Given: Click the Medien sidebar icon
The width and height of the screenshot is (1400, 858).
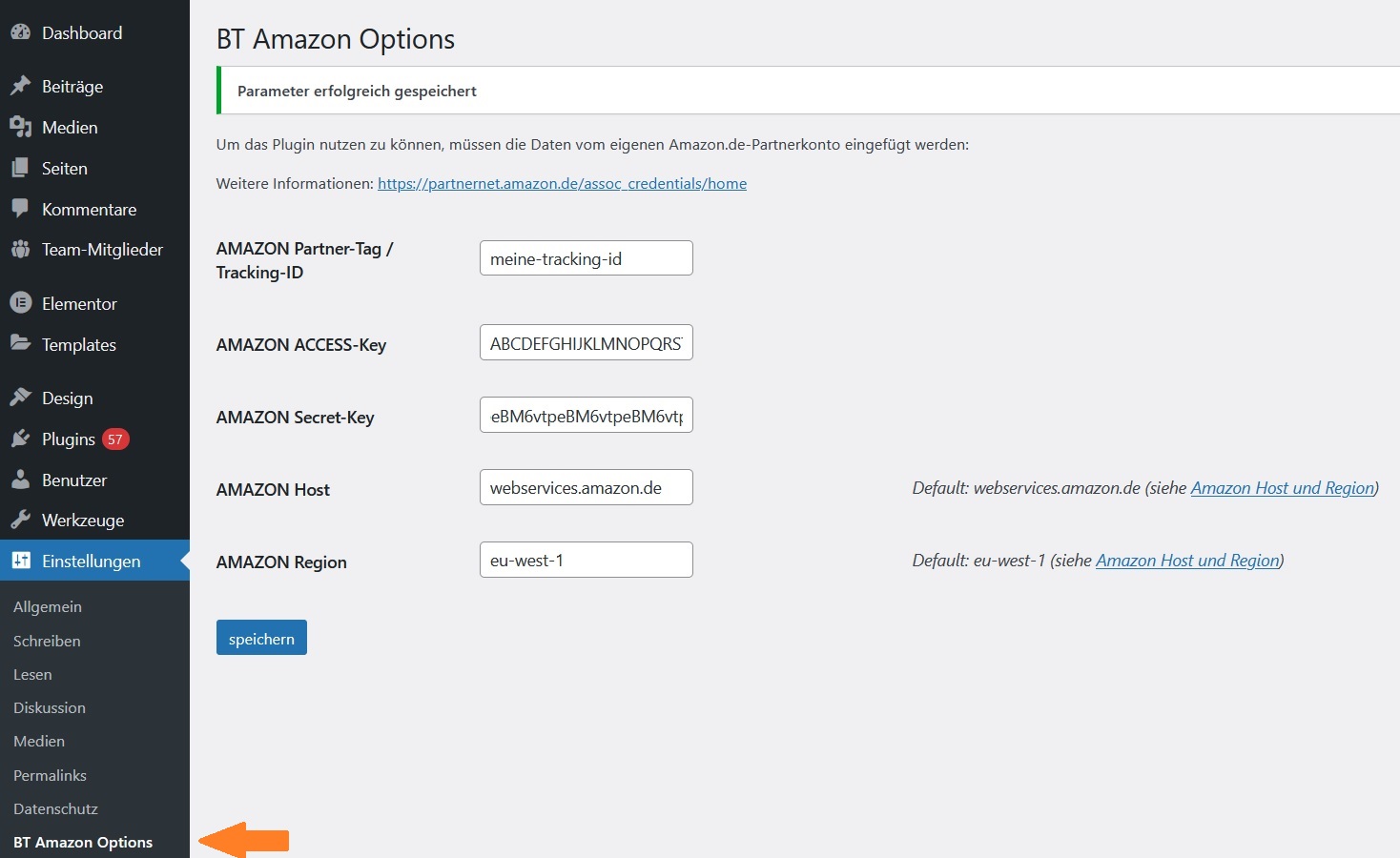Looking at the screenshot, I should [x=20, y=127].
